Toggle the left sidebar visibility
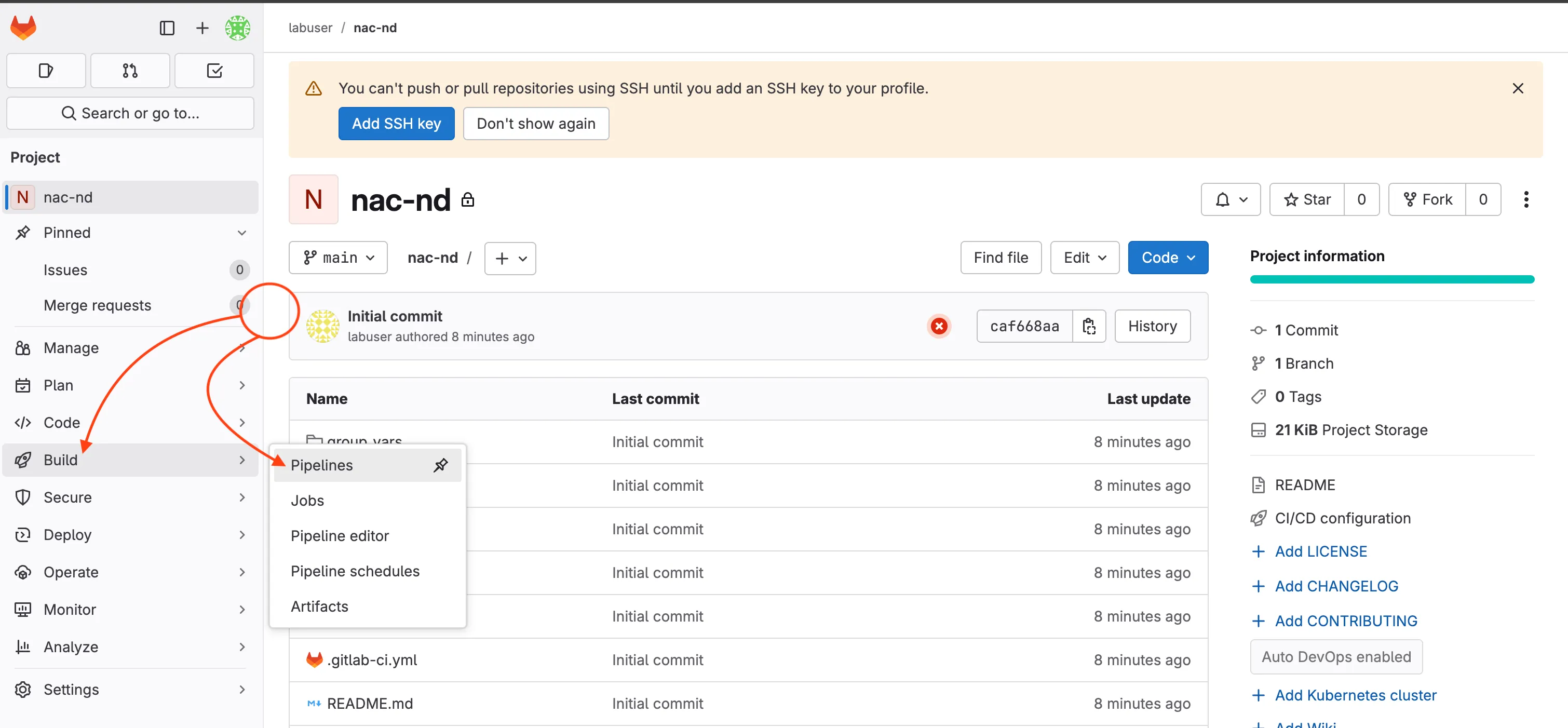1568x728 pixels. point(167,28)
